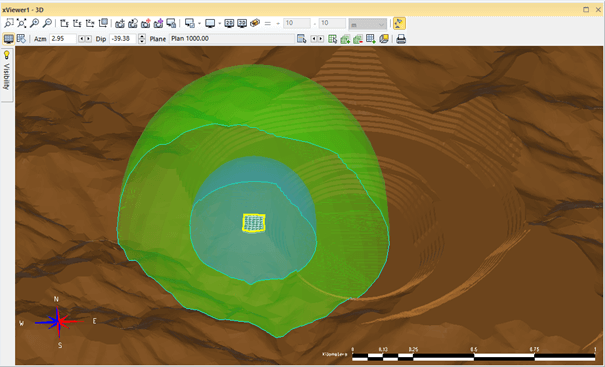Click the camera snapshot with red plus
This screenshot has width=605, height=367.
click(x=145, y=24)
